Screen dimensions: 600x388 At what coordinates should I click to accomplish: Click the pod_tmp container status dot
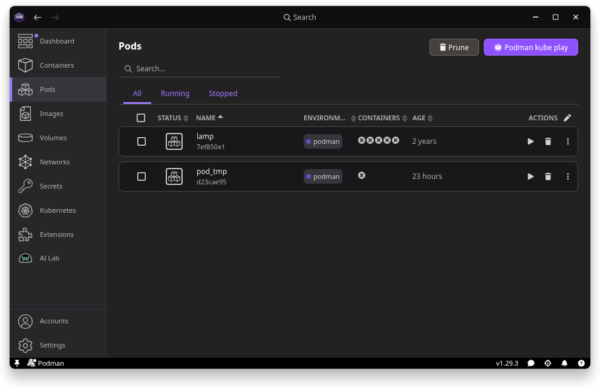point(362,175)
